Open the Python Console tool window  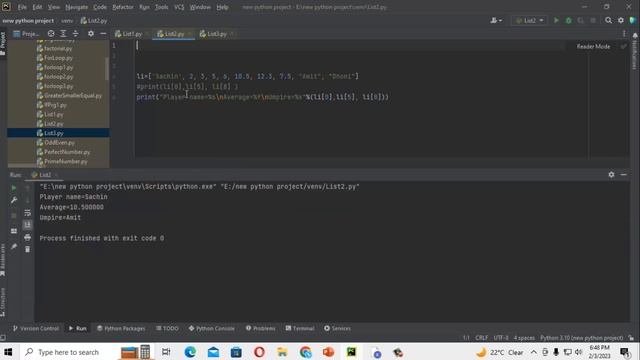tap(211, 328)
